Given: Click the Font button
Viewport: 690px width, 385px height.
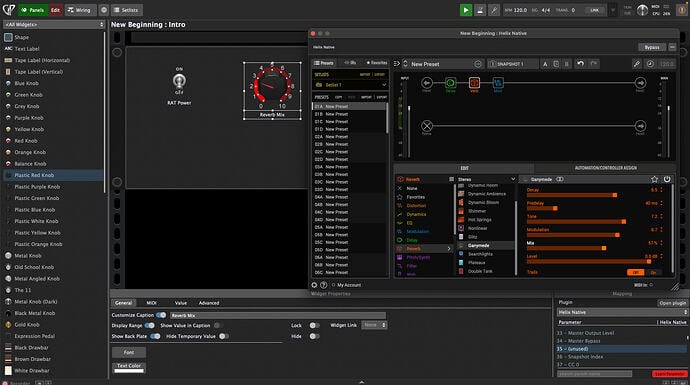Looking at the screenshot, I should click(128, 352).
